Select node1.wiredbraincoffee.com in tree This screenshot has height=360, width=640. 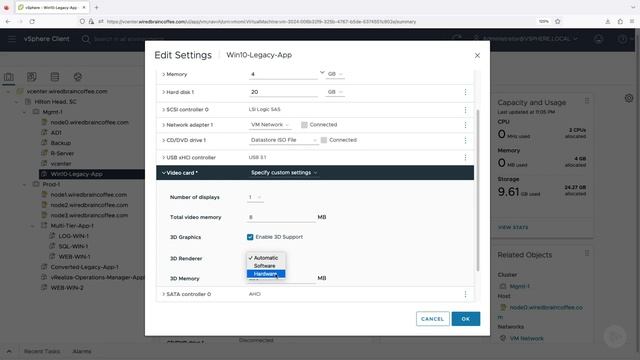point(89,195)
